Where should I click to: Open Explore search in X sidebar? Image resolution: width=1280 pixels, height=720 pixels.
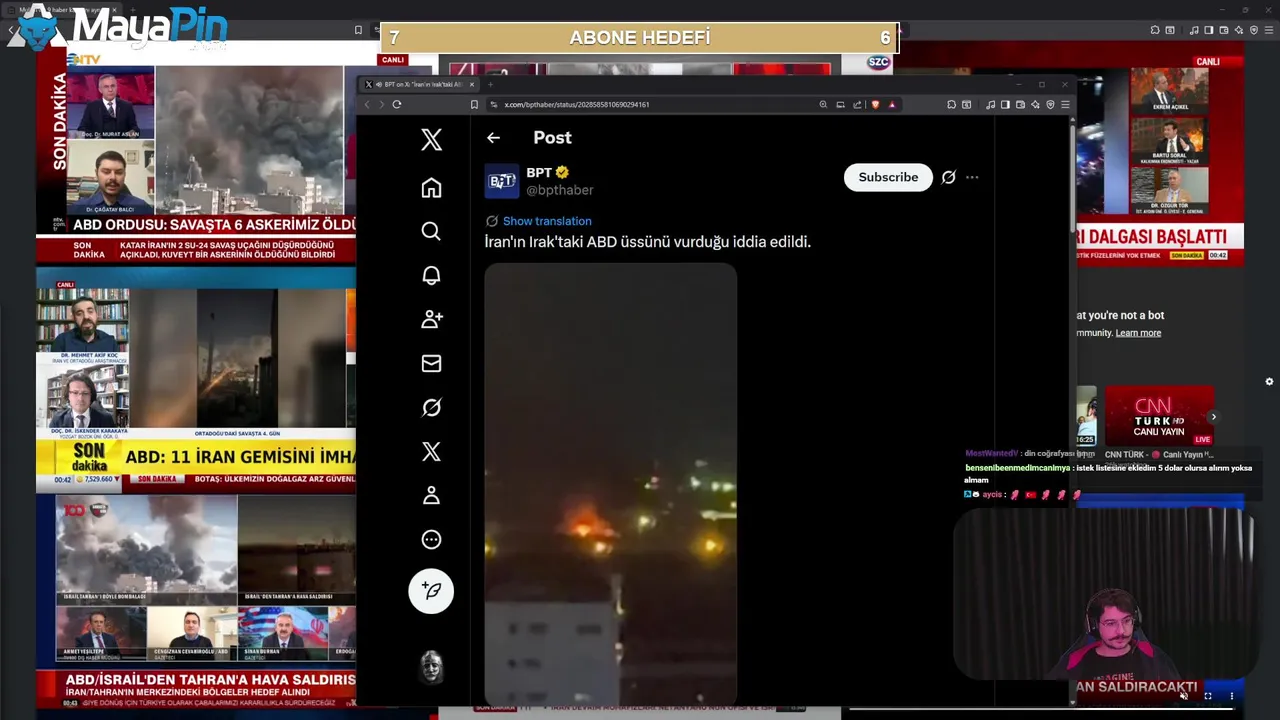click(431, 231)
